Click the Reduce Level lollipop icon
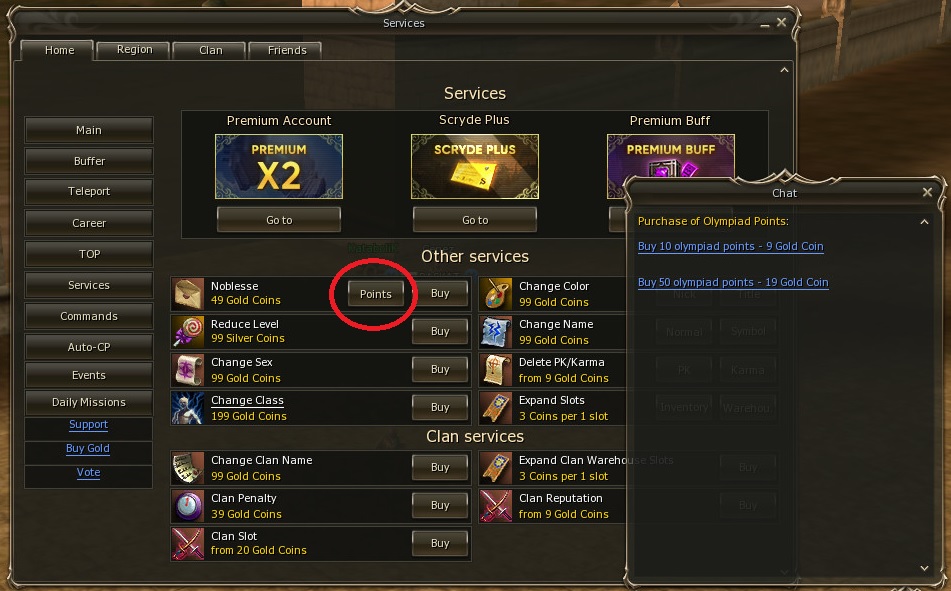Screen dimensions: 951x591 click(x=189, y=331)
